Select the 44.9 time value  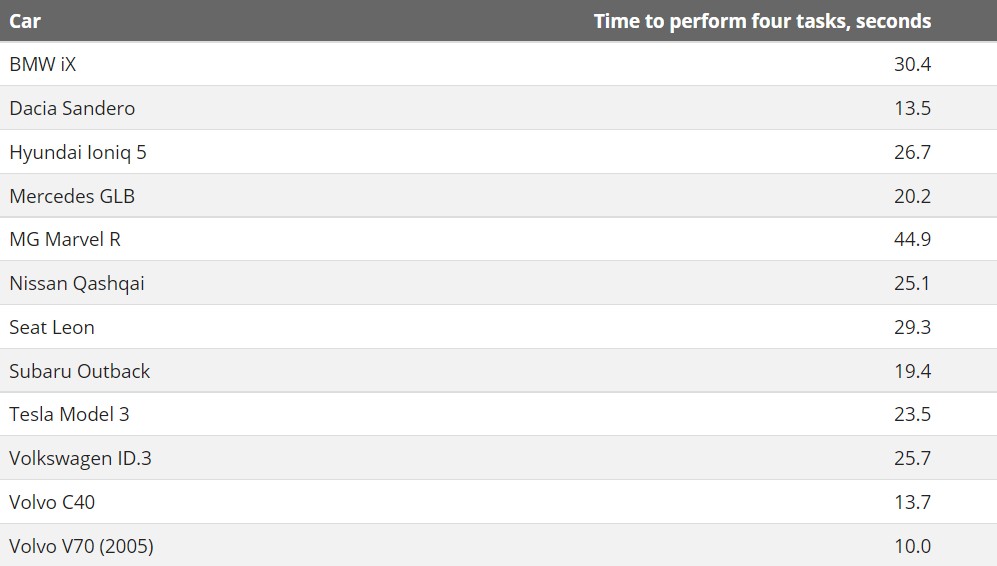[912, 239]
